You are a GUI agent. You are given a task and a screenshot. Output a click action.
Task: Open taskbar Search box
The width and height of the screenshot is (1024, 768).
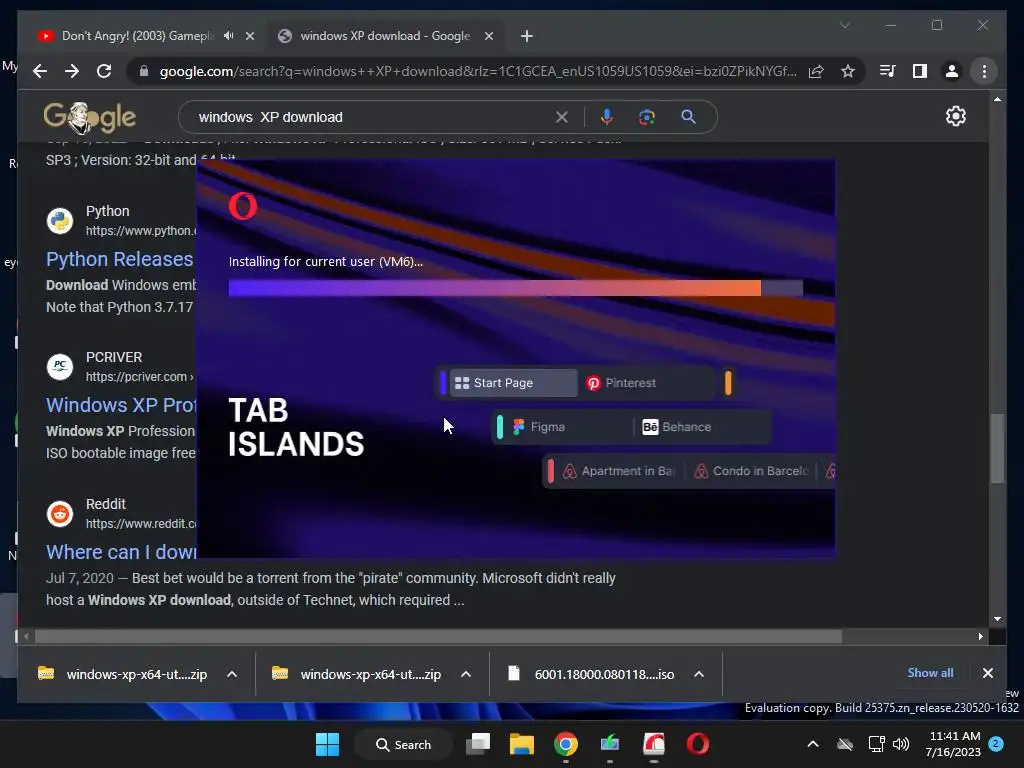click(404, 744)
